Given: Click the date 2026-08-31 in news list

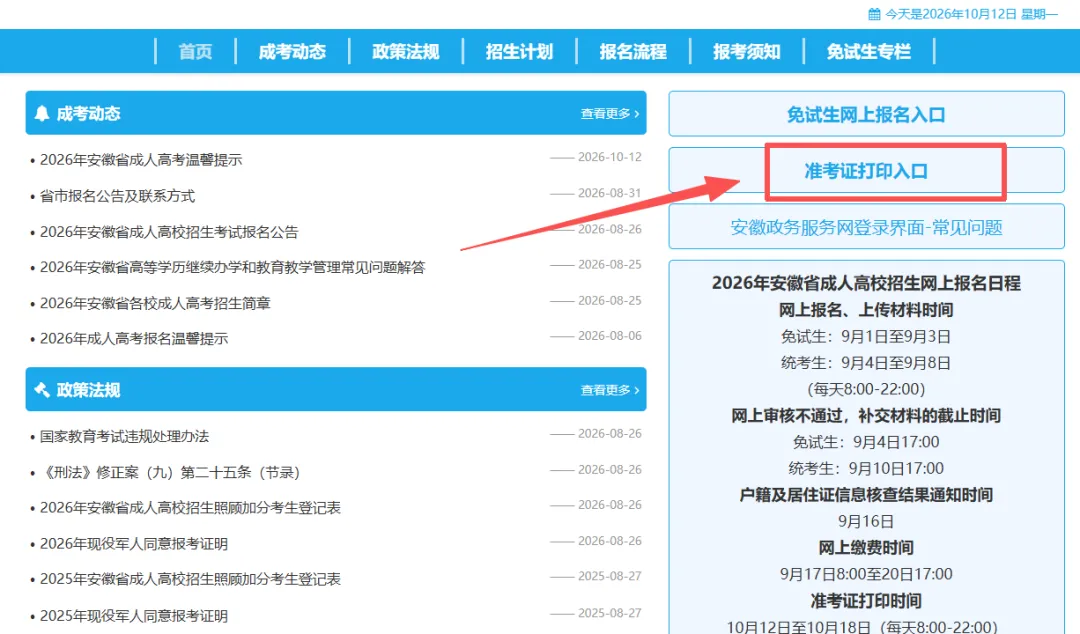Looking at the screenshot, I should tap(610, 193).
